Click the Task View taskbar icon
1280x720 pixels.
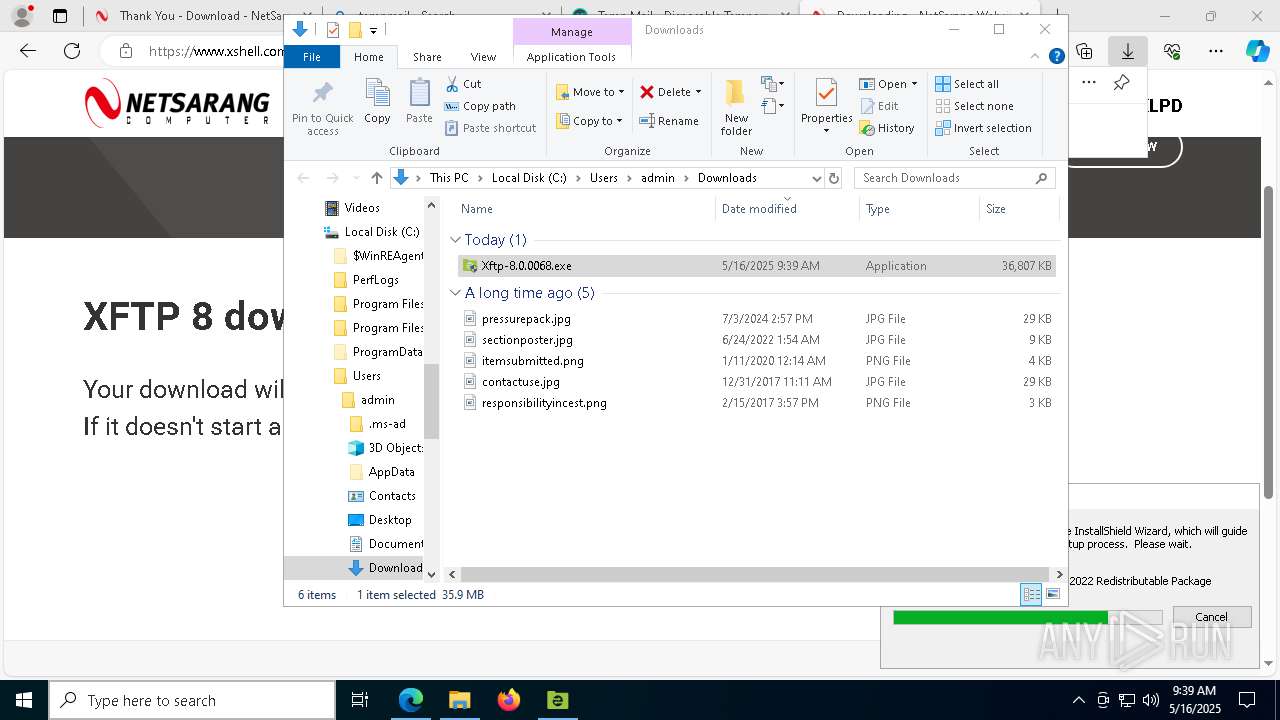tap(360, 700)
